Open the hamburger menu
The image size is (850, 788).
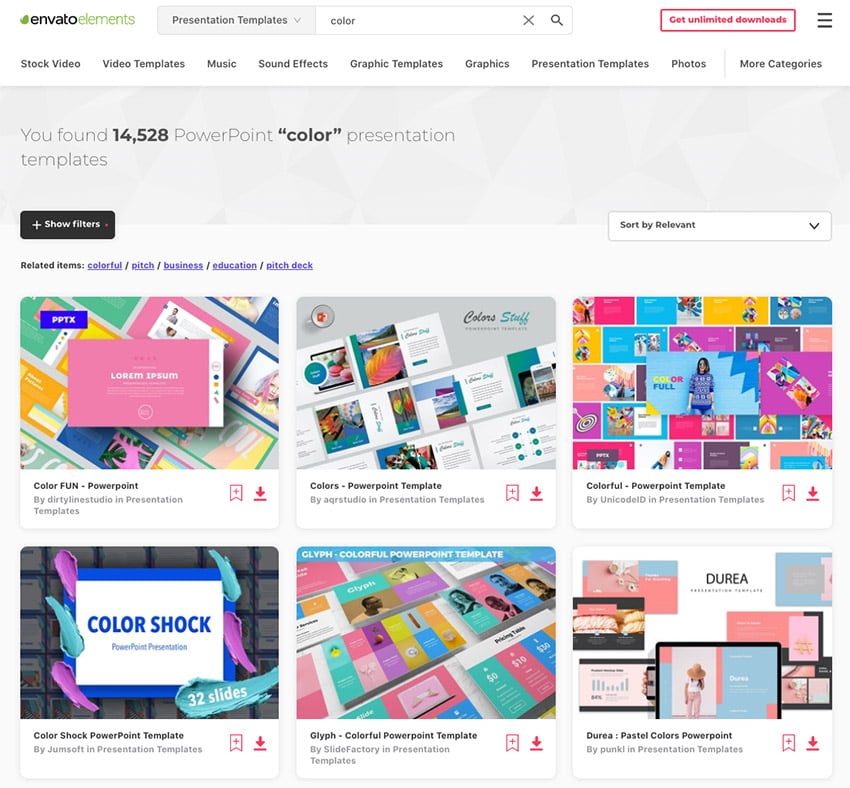[825, 20]
